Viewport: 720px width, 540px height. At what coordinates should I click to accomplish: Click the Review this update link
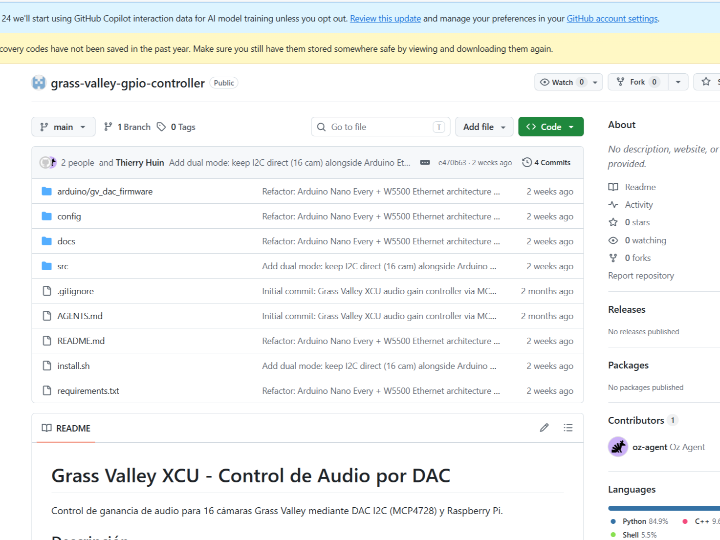coord(386,18)
